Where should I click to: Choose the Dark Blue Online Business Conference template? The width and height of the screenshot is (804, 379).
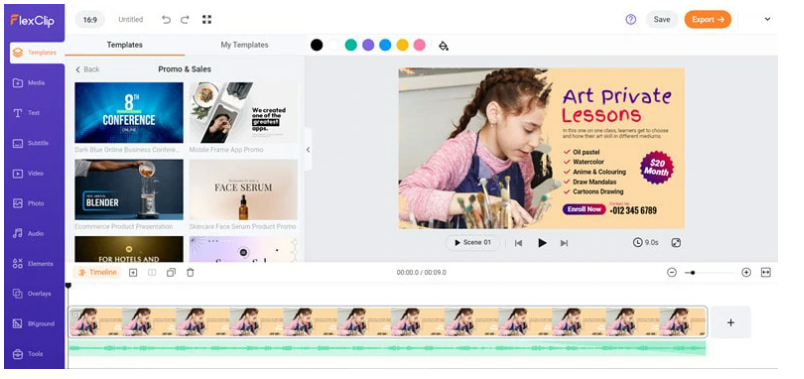[x=129, y=113]
